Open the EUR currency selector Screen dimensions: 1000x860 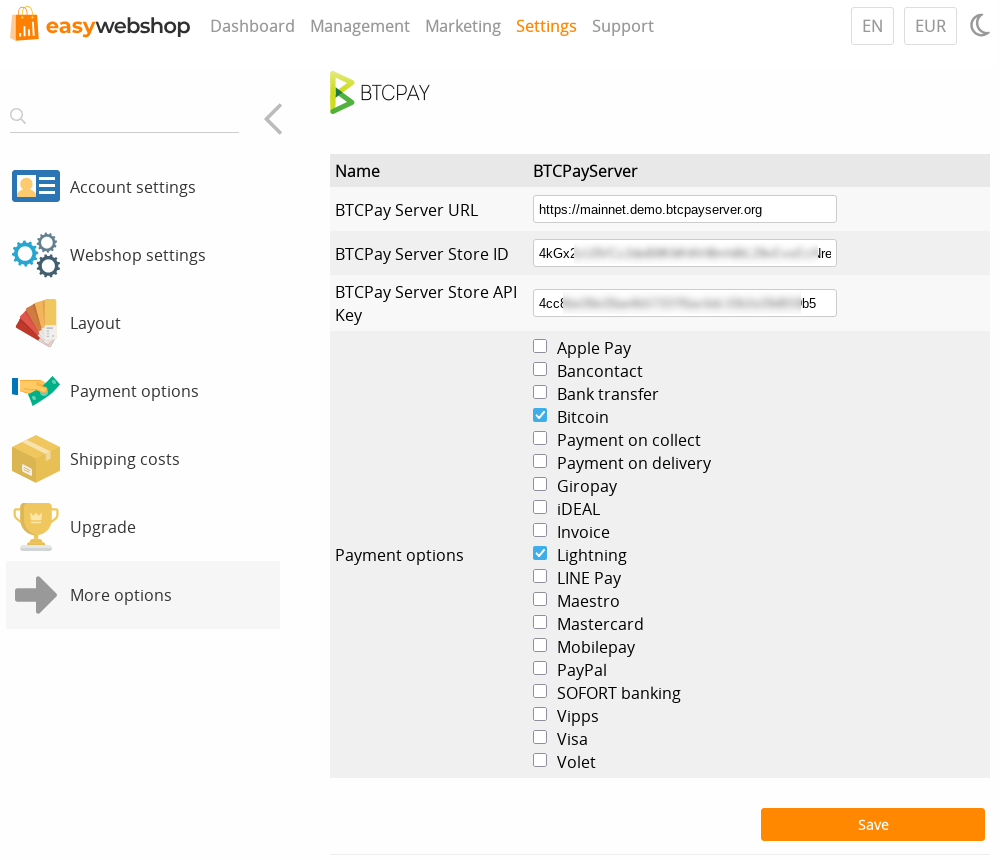(x=930, y=26)
